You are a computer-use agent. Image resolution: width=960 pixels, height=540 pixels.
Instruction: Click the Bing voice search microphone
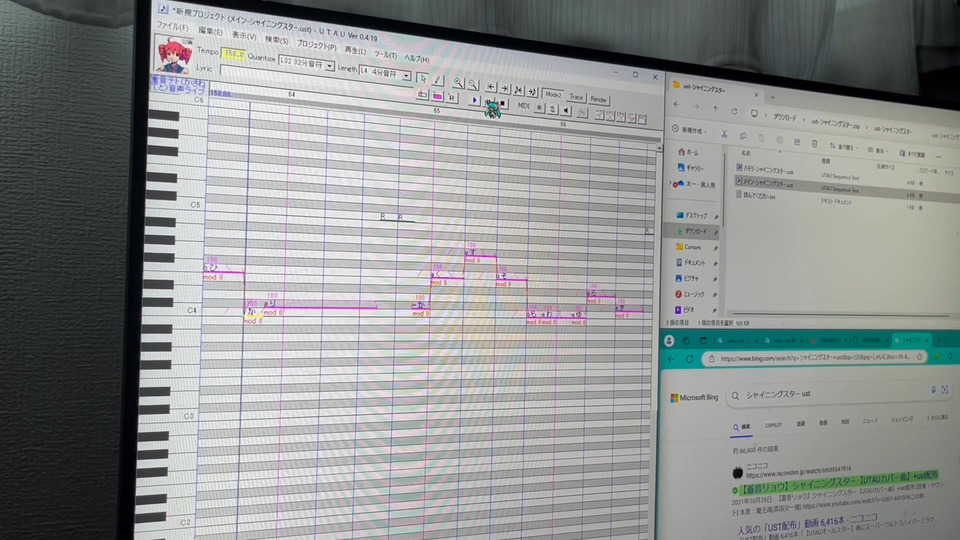tap(933, 390)
